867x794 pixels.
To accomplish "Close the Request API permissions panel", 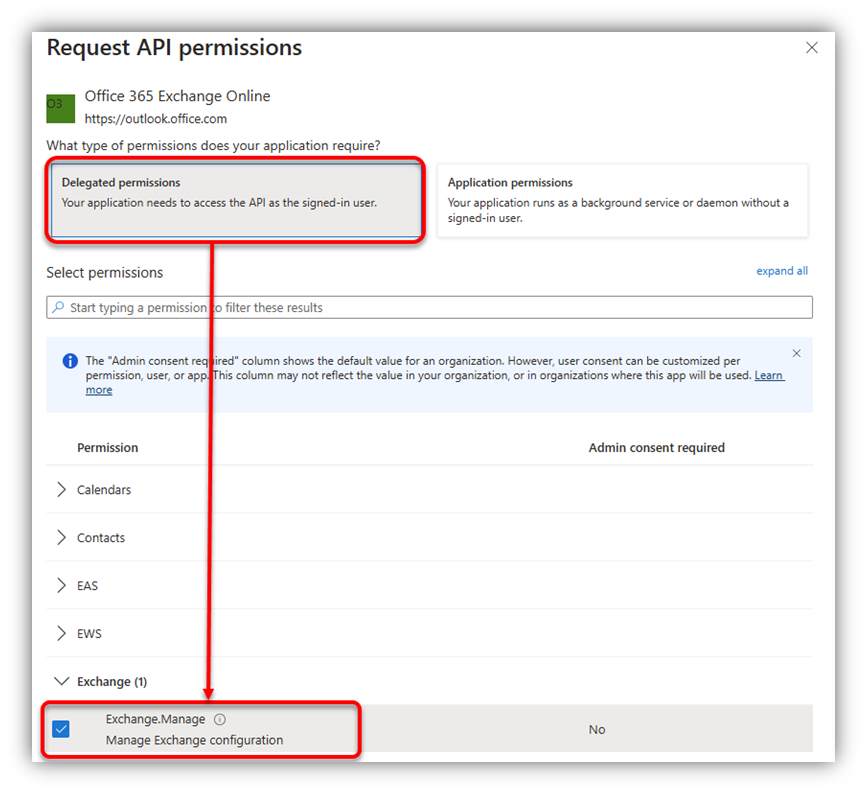I will (x=811, y=48).
